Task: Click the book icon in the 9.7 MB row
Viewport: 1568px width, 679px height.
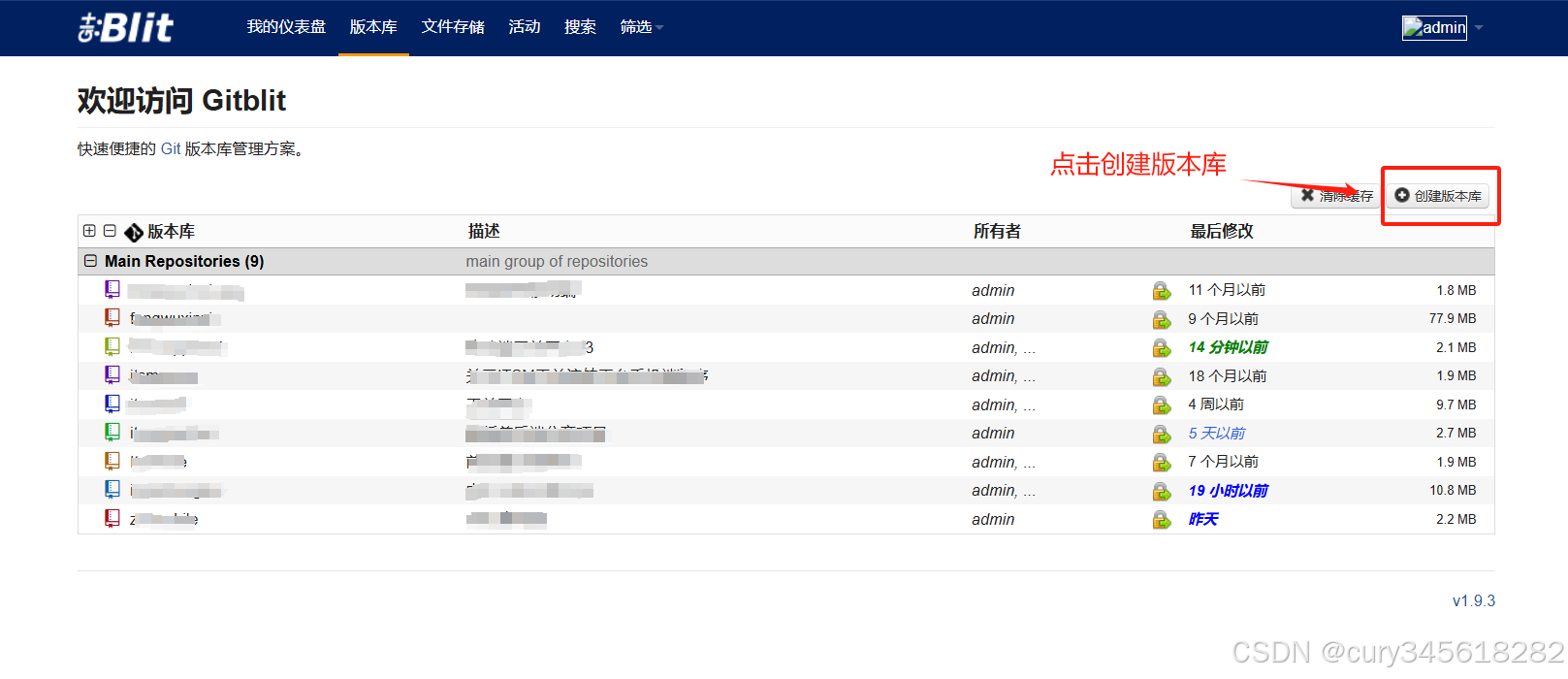Action: [x=112, y=404]
